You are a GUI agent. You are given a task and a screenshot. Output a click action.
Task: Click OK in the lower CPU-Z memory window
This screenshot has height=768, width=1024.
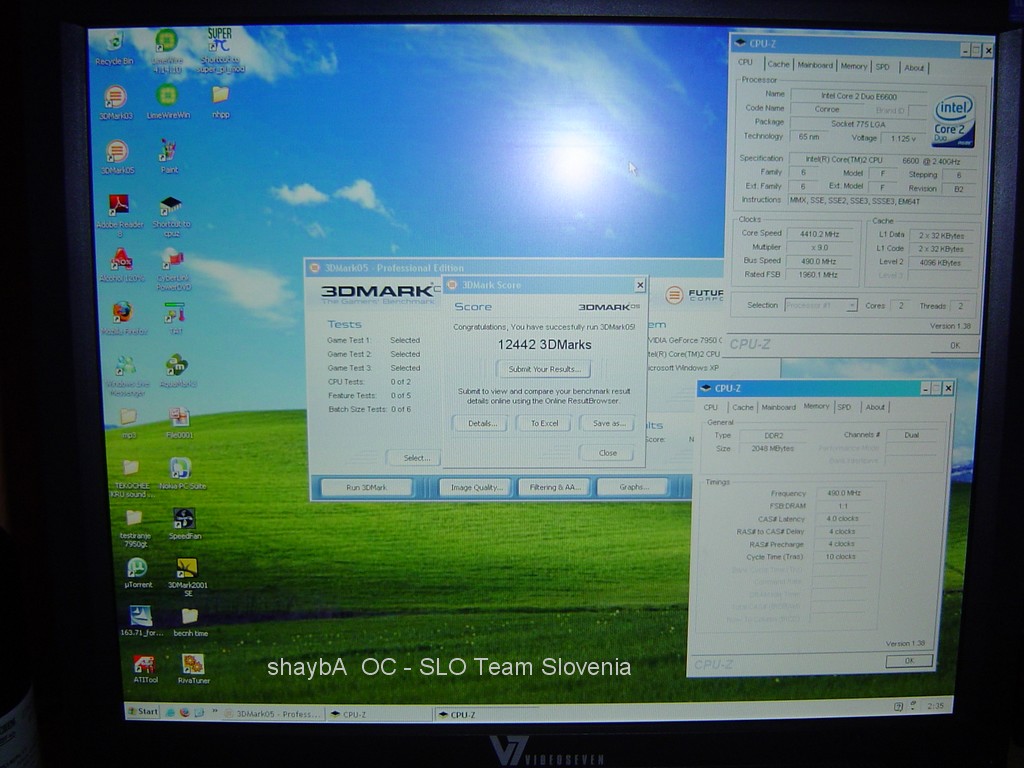909,661
